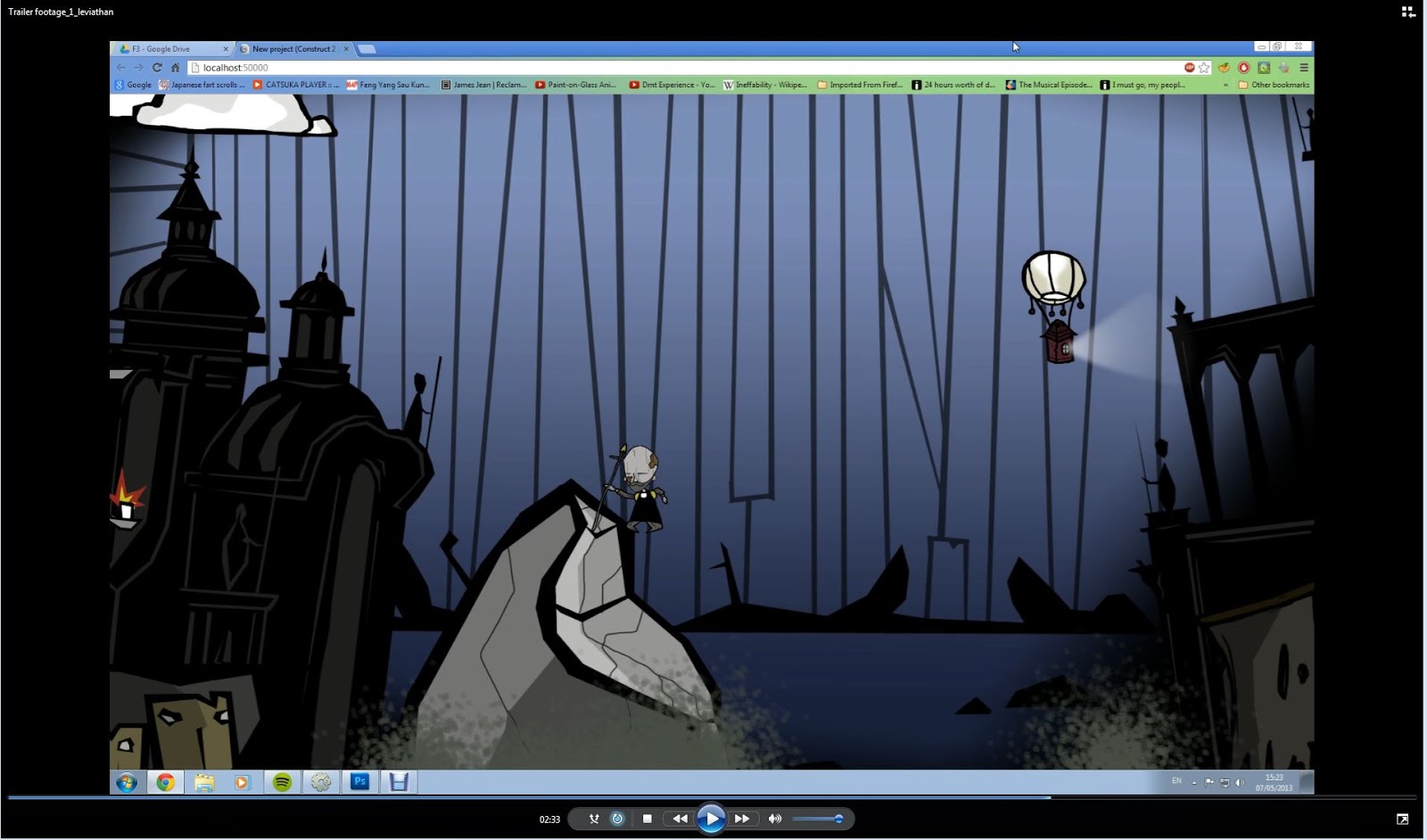Toggle repeat mode in media player
Viewport: 1427px width, 840px height.
click(x=617, y=819)
